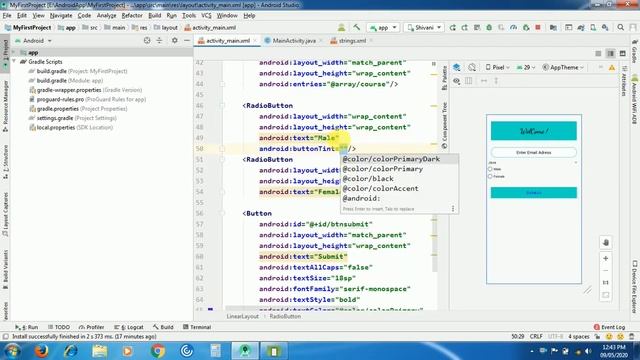The image size is (640, 360).
Task: Open the Android project view dropdown
Action: [33, 41]
